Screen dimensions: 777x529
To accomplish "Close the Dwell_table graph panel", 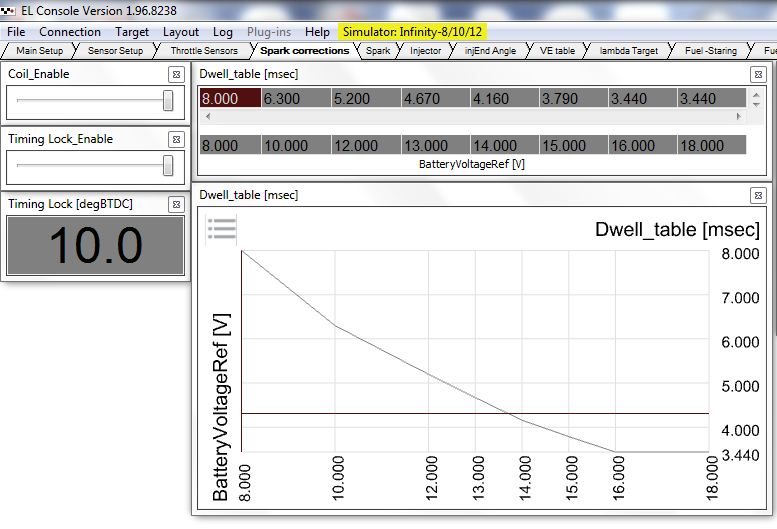I will click(x=757, y=194).
